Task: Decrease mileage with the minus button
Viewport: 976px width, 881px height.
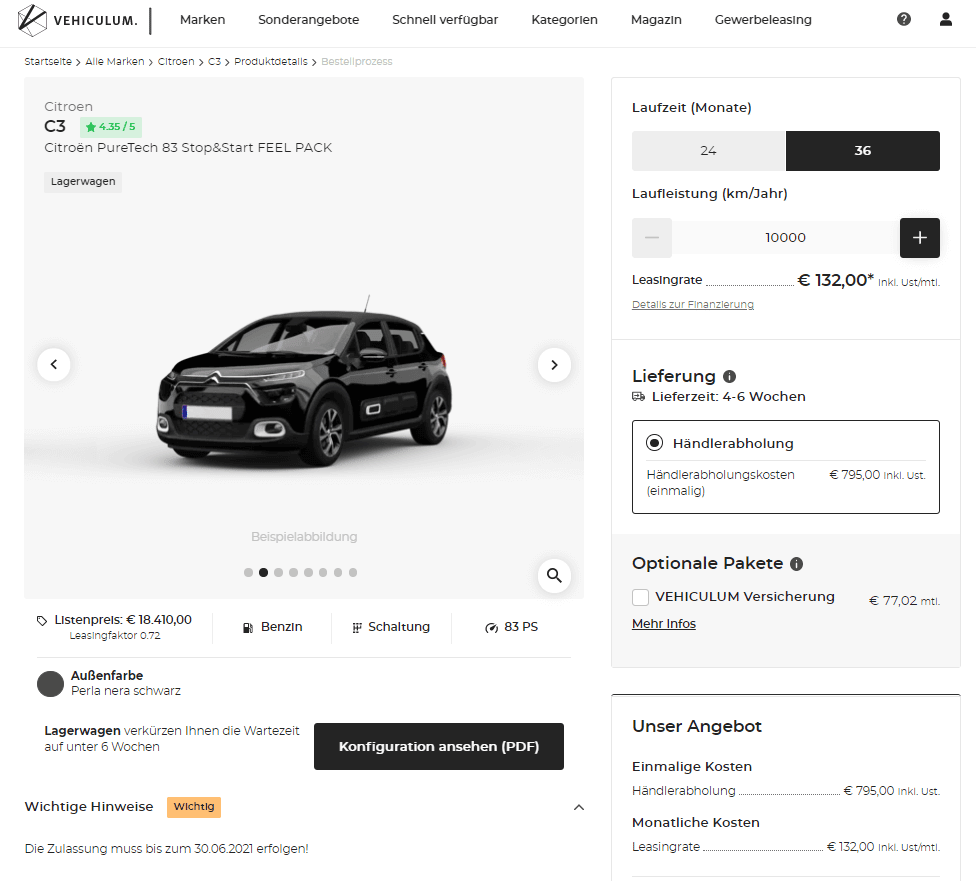Action: tap(652, 237)
